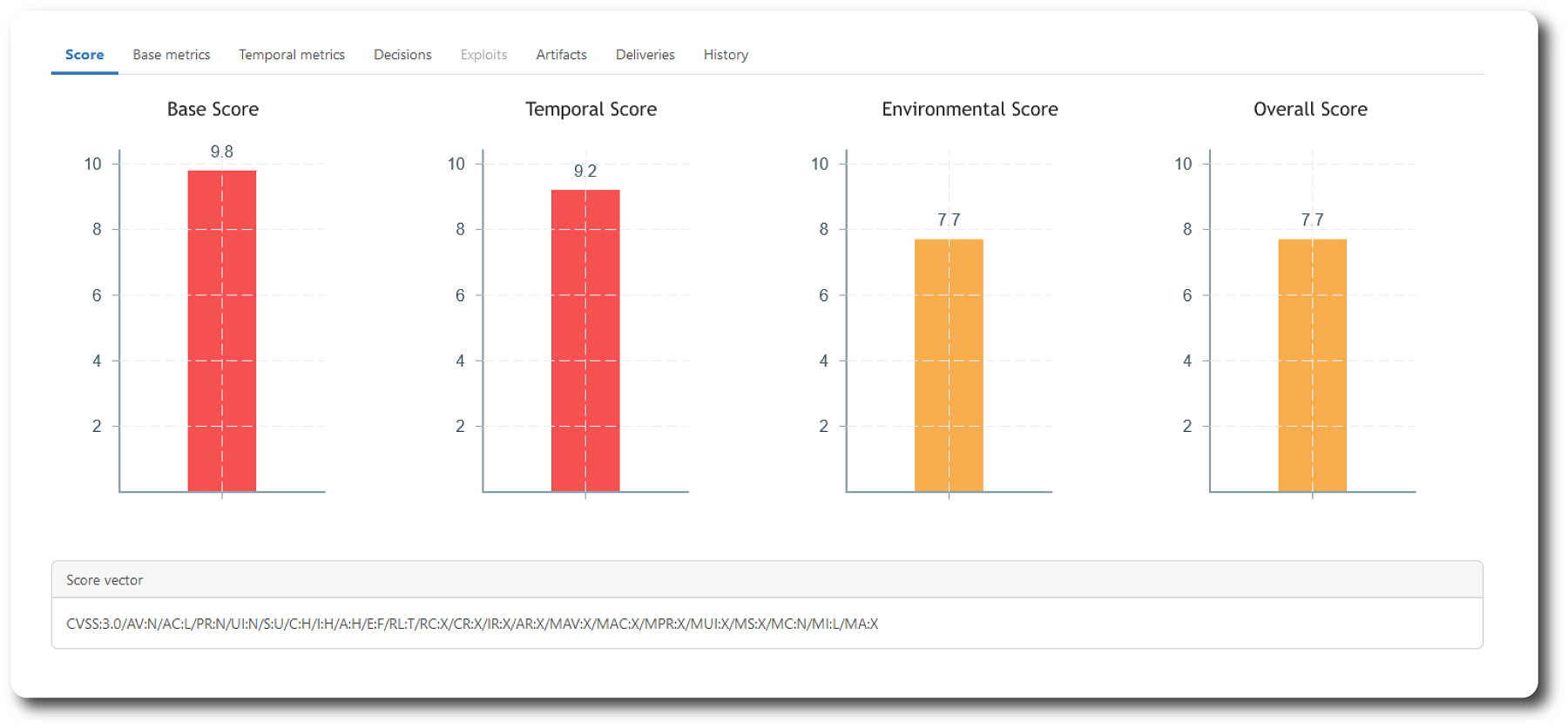1568x728 pixels.
Task: Click the 9.2 value label above Temporal bar
Action: (x=585, y=172)
